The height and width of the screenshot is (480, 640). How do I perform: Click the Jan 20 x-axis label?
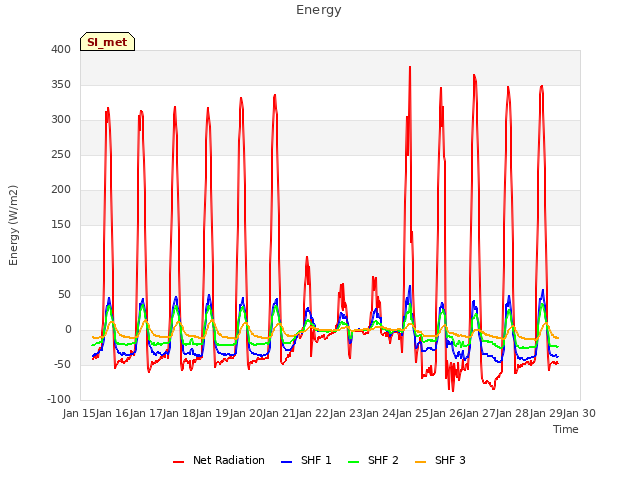[x=246, y=413]
